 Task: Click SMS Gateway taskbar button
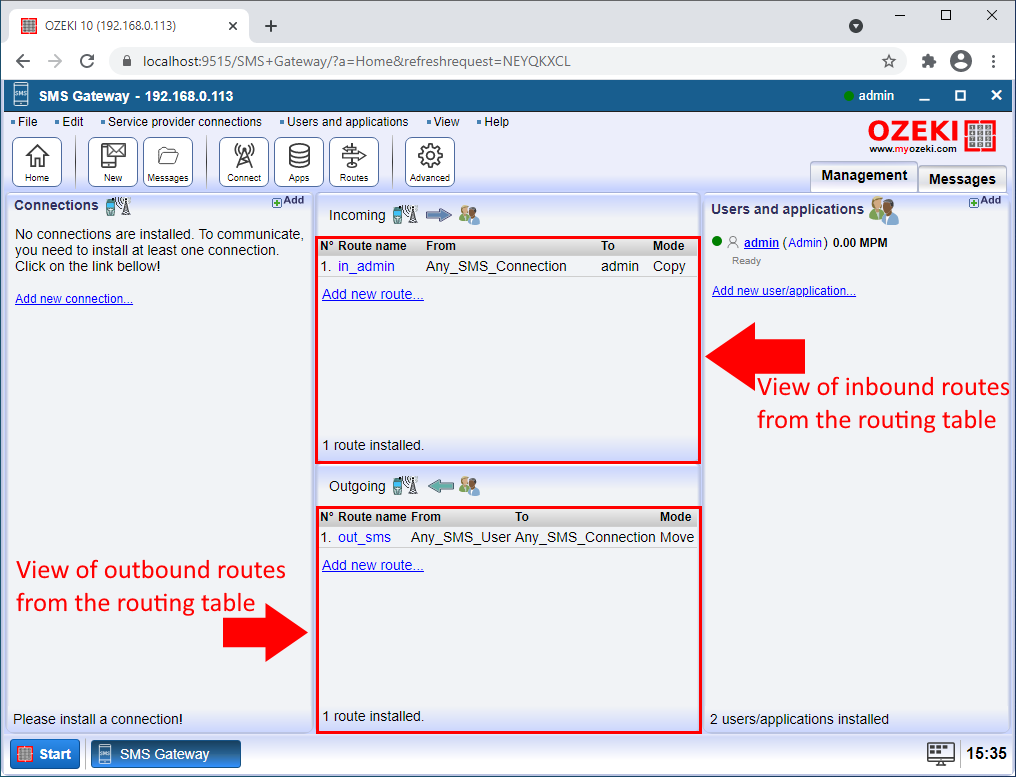point(166,754)
